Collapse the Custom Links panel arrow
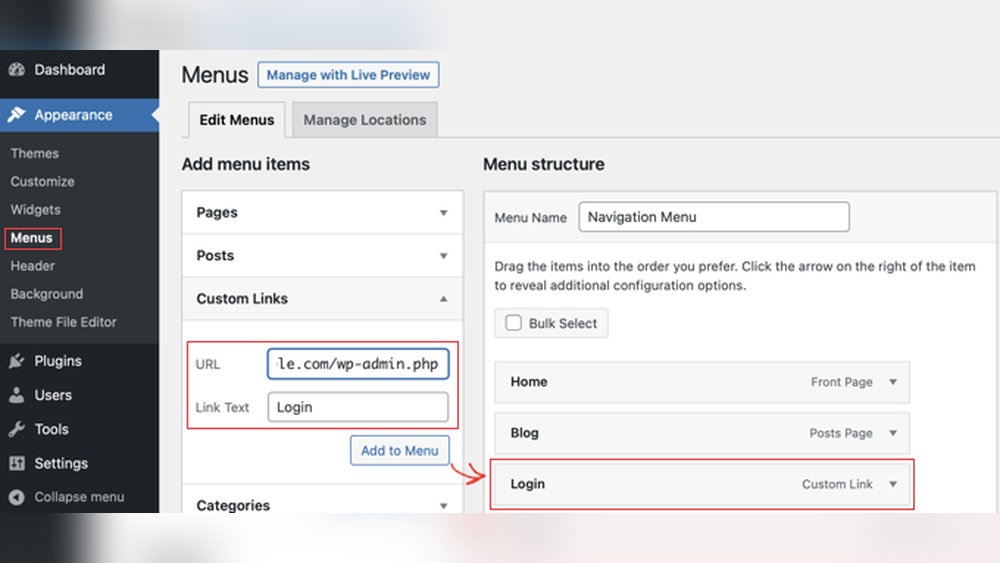This screenshot has height=563, width=1000. coord(443,298)
